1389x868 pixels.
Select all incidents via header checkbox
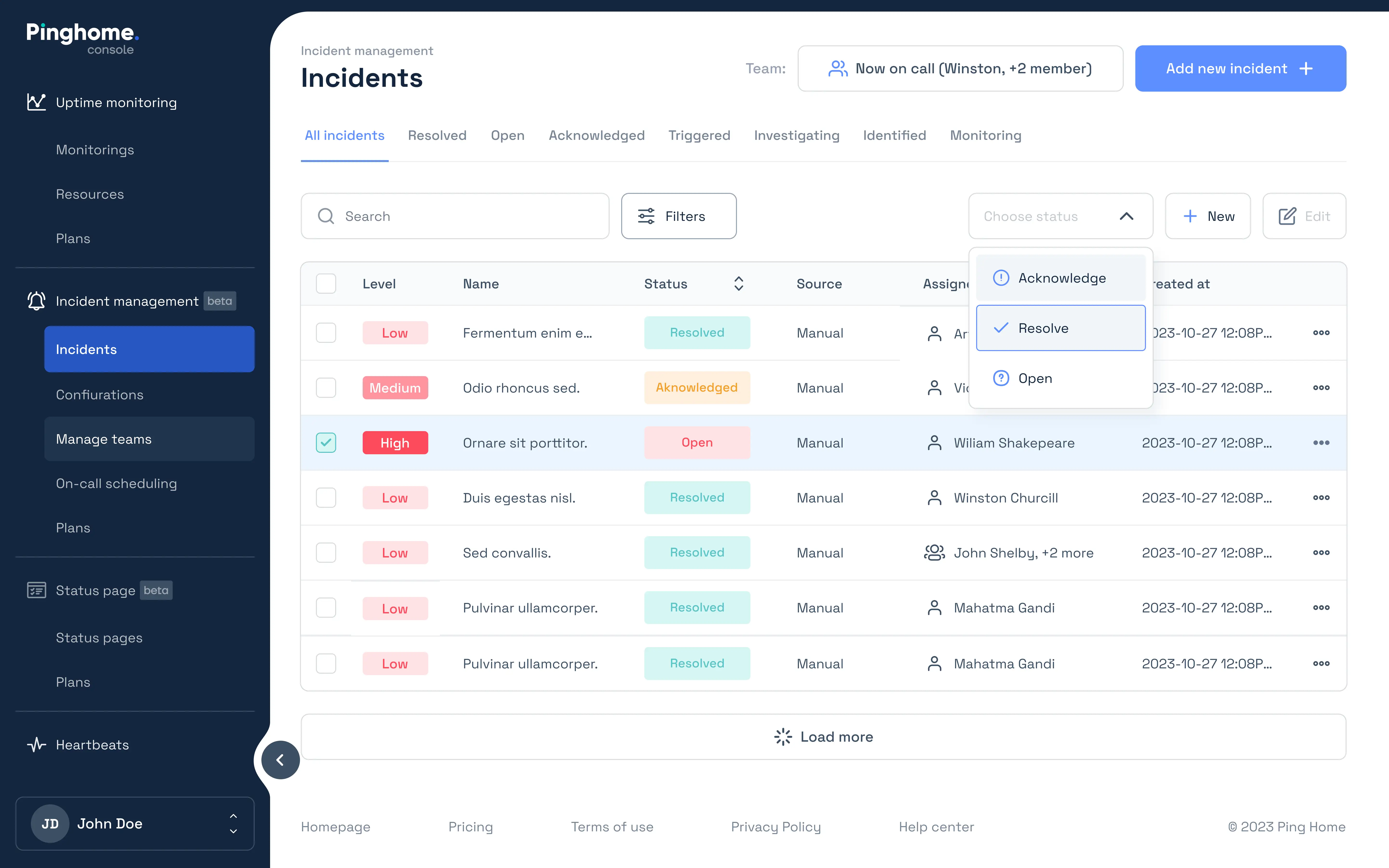tap(326, 283)
